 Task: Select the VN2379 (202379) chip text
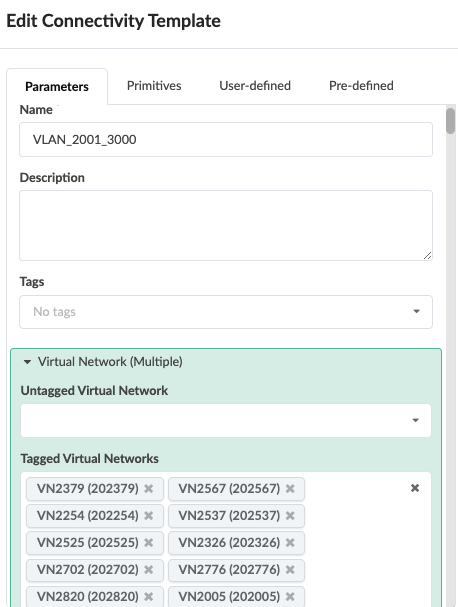pos(87,489)
